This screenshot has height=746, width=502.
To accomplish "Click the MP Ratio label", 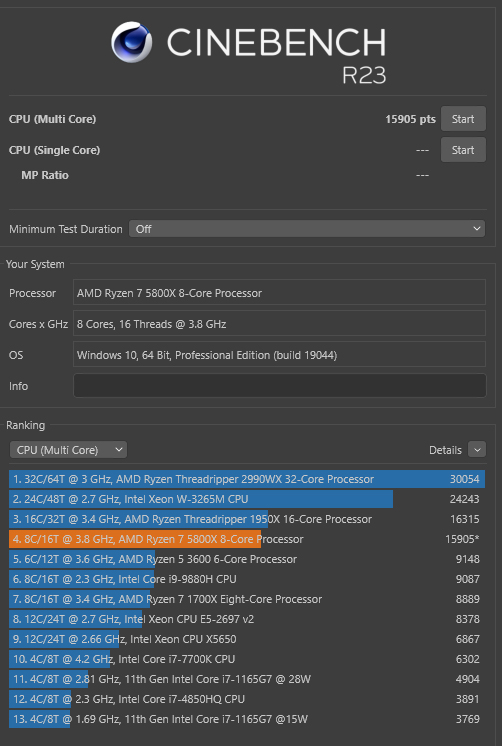I will [x=45, y=175].
